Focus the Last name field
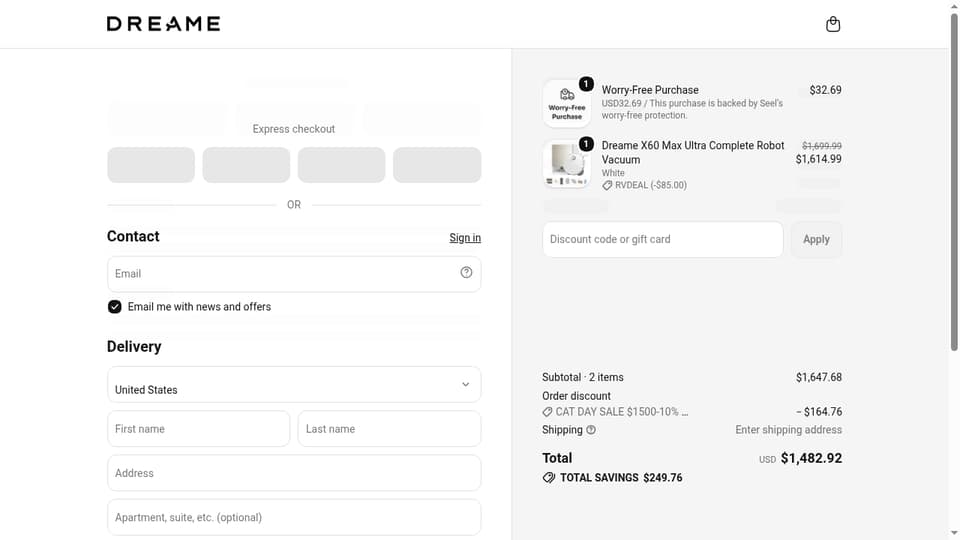The width and height of the screenshot is (960, 540). point(389,429)
